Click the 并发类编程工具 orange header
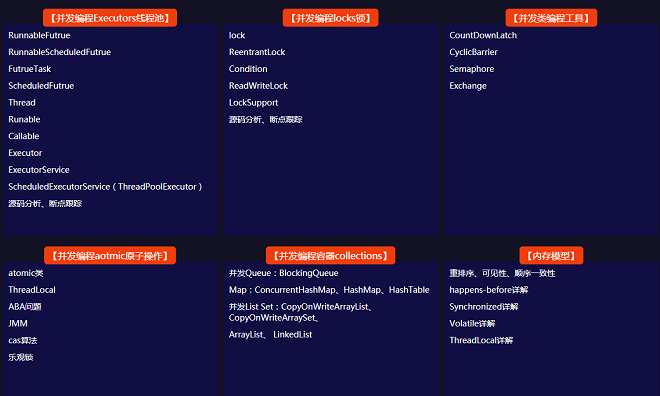Image resolution: width=660 pixels, height=396 pixels. (551, 18)
